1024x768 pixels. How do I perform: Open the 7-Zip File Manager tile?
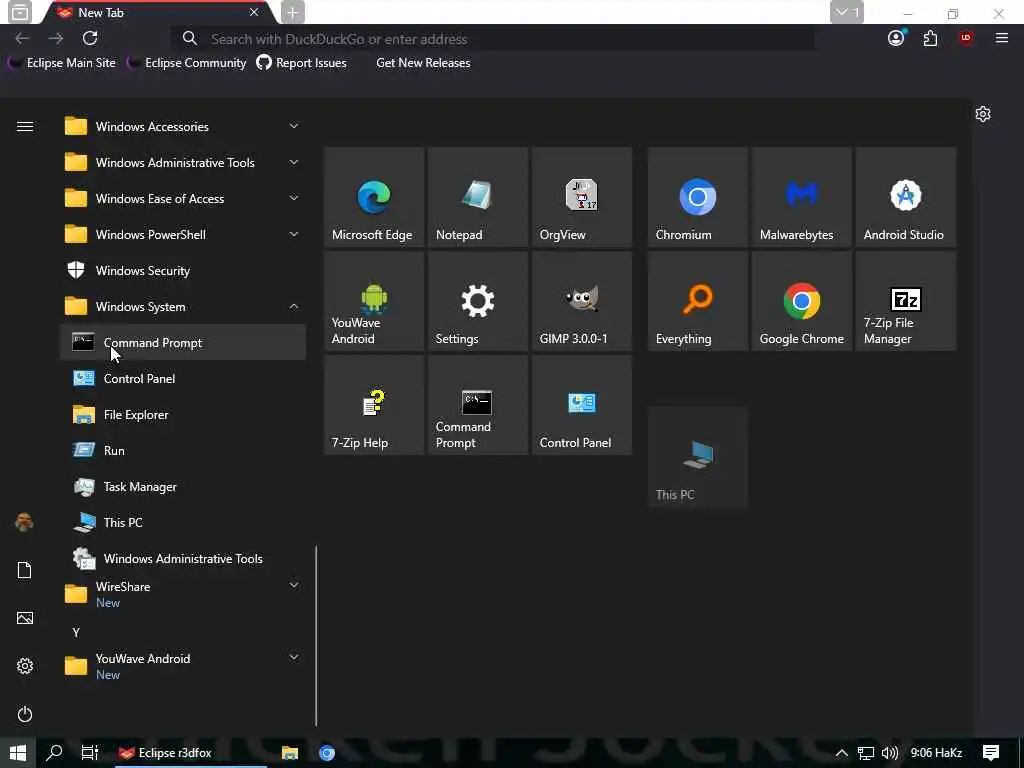tap(906, 301)
